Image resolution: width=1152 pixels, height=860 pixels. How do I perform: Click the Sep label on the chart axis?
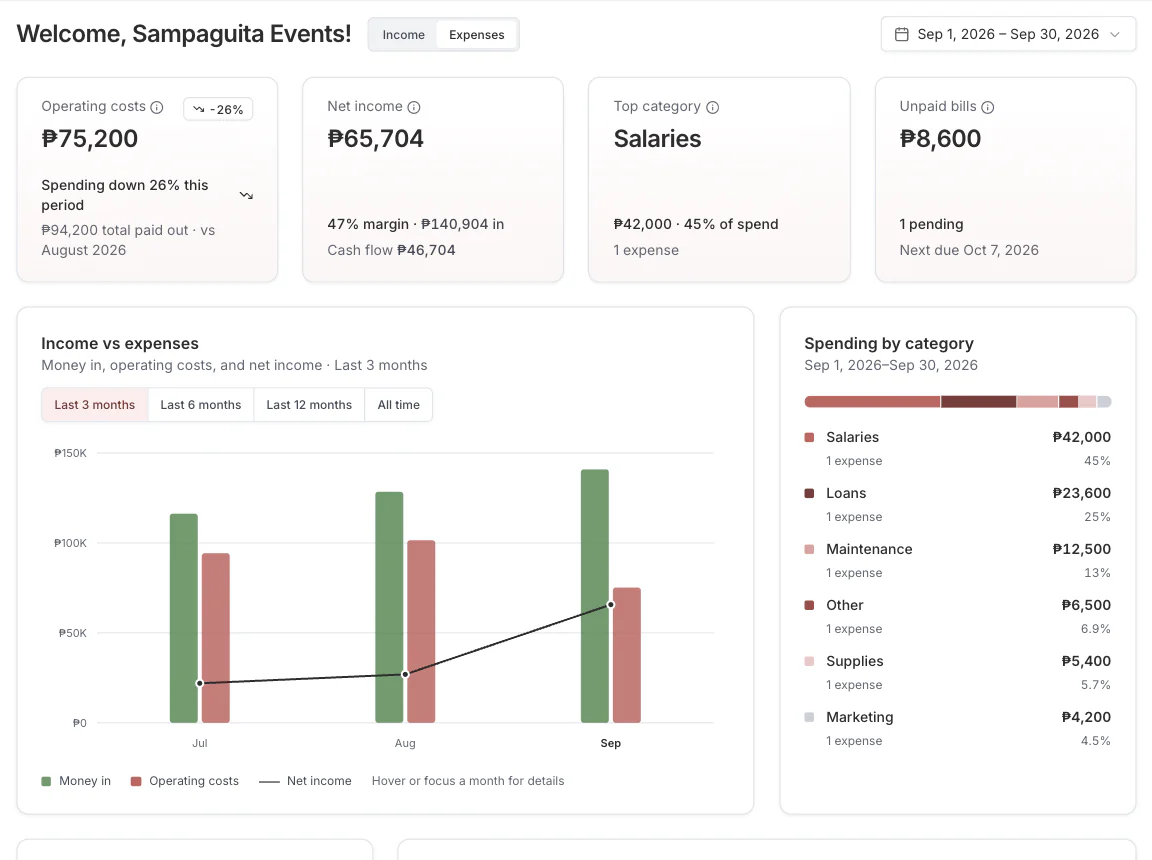(611, 743)
